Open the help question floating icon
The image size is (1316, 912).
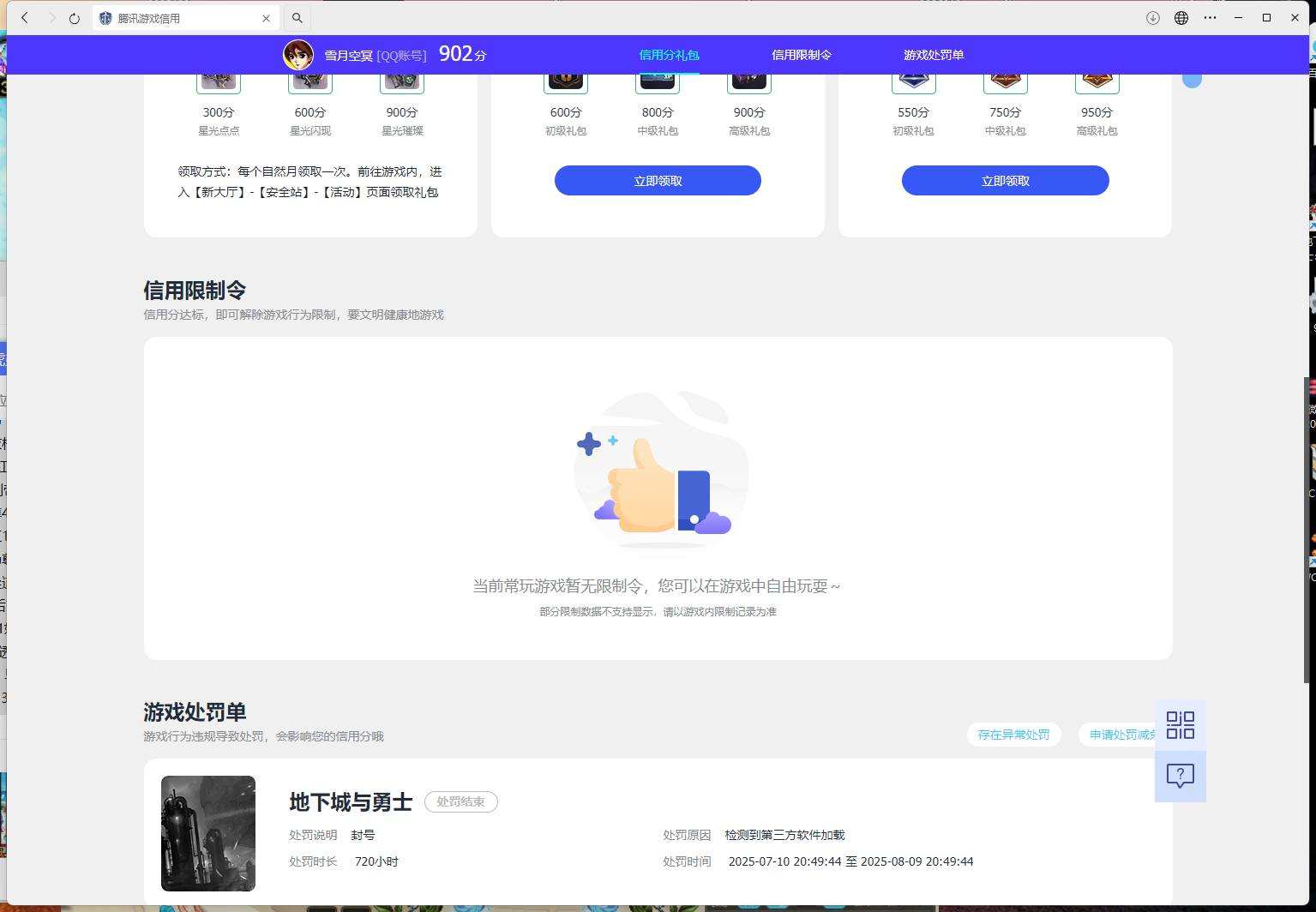[1181, 777]
